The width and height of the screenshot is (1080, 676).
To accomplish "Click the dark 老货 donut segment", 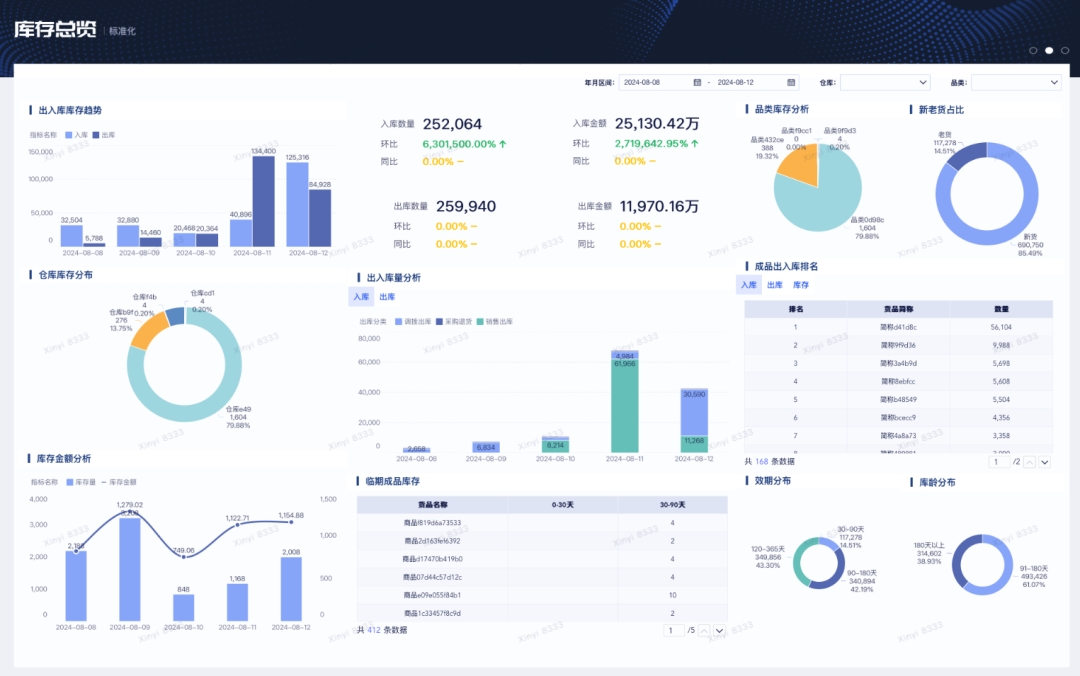I will coord(966,156).
